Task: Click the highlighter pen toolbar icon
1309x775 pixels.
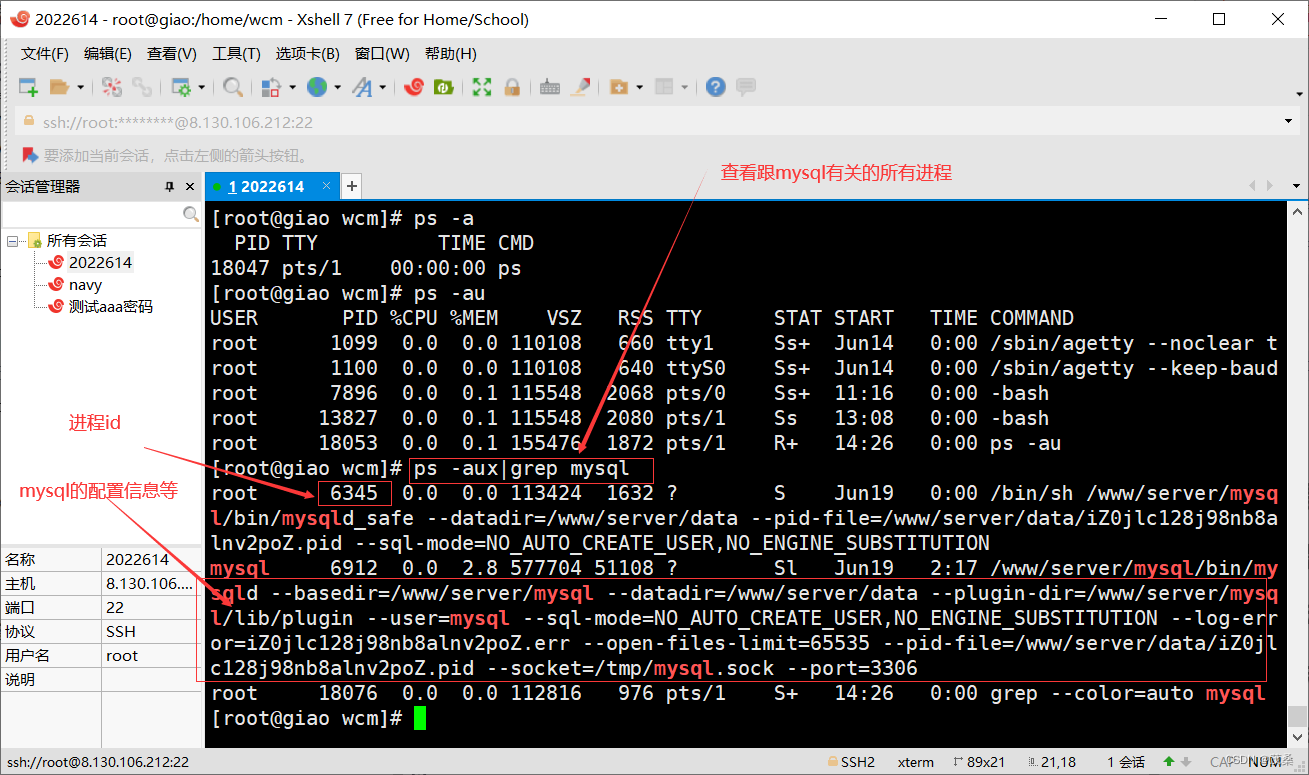Action: click(x=580, y=87)
